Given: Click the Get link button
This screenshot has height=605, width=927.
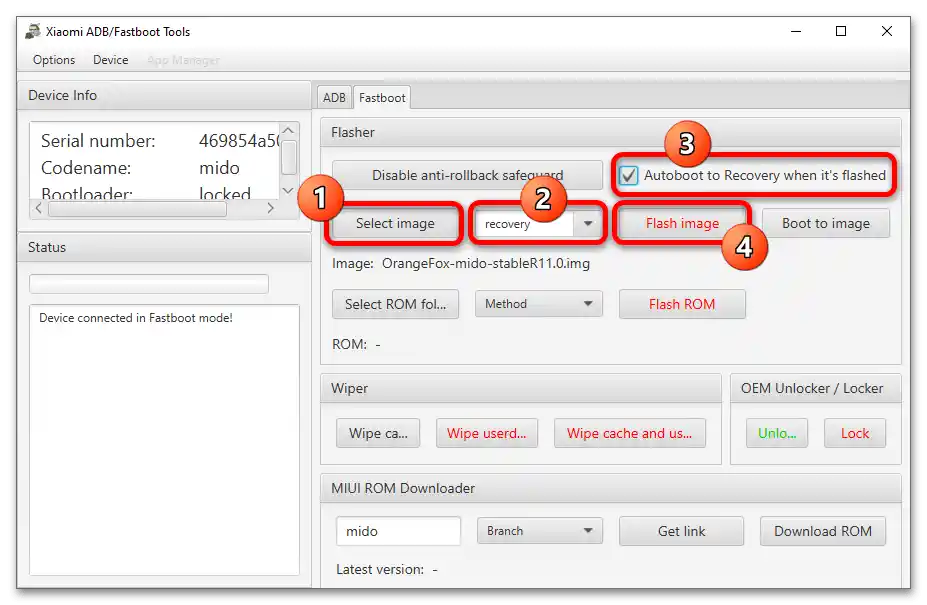Looking at the screenshot, I should click(x=681, y=531).
